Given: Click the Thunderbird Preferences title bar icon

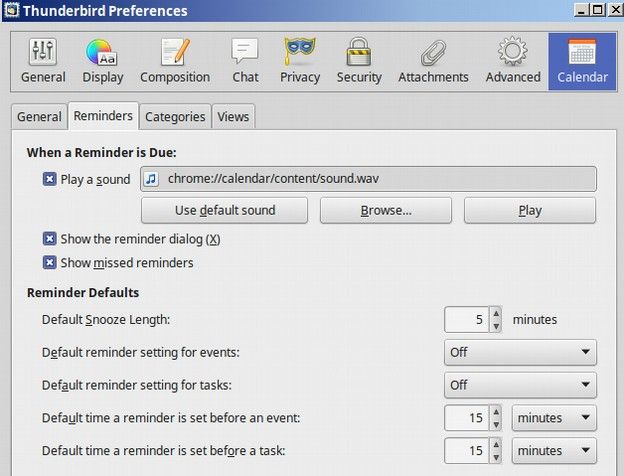Looking at the screenshot, I should pyautogui.click(x=11, y=10).
